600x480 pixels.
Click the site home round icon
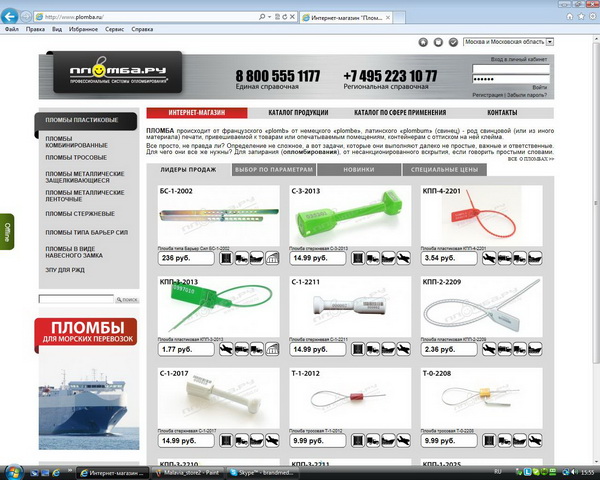pyautogui.click(x=423, y=42)
